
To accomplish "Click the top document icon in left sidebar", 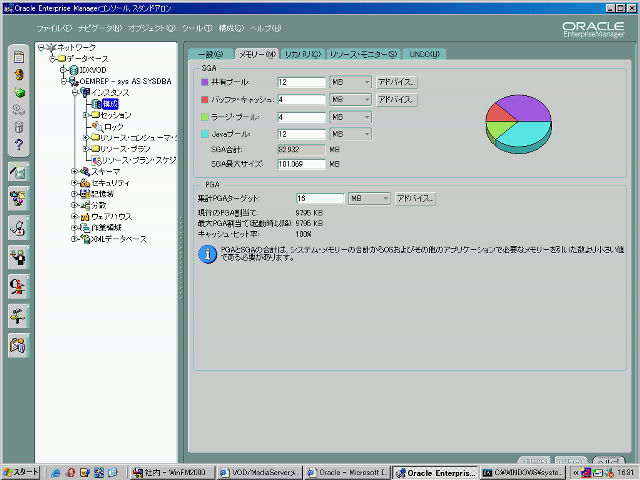I will 18,57.
